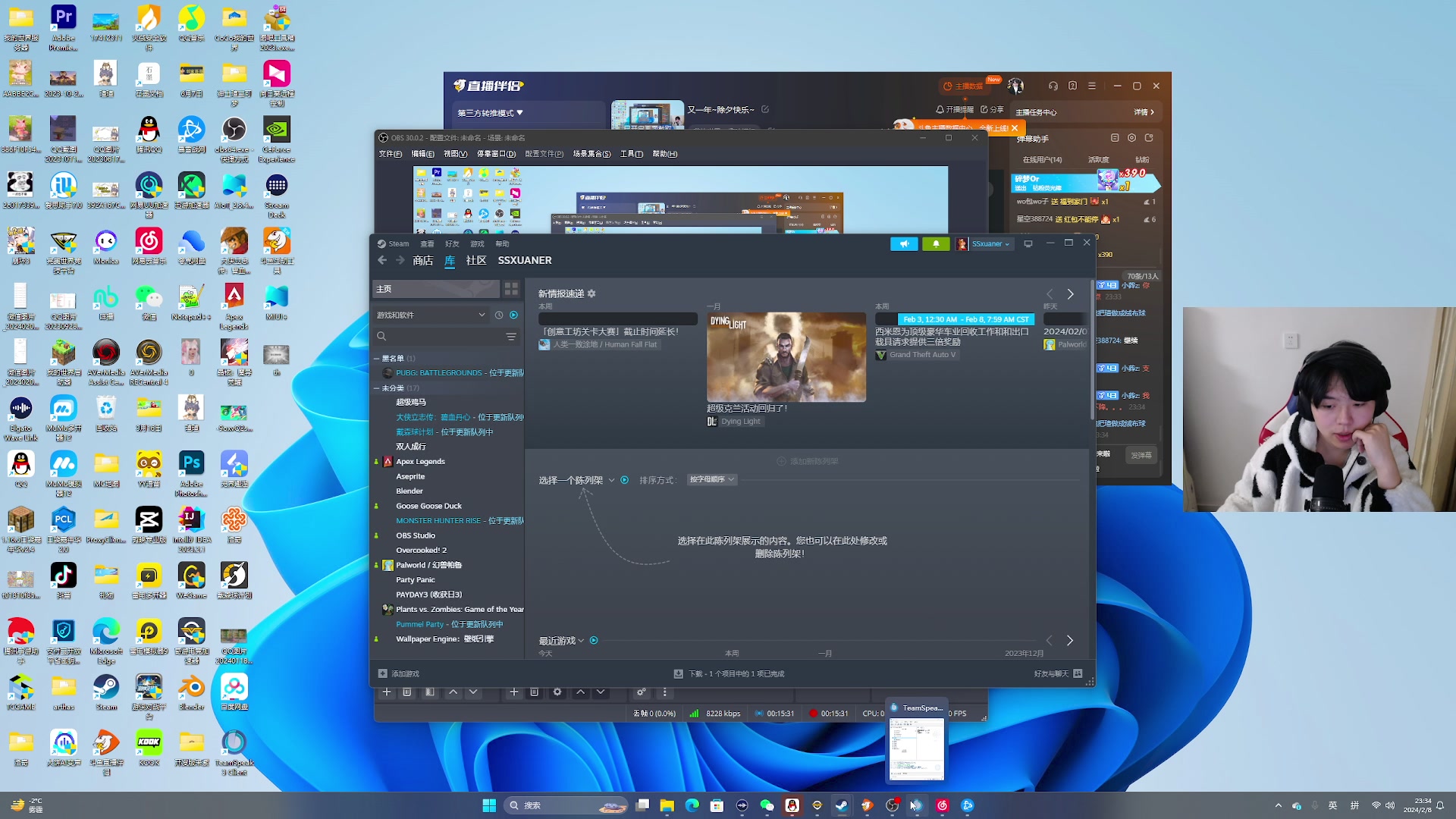Open 弹幕助手 list filter icon
Image resolution: width=1456 pixels, height=819 pixels.
1115,138
